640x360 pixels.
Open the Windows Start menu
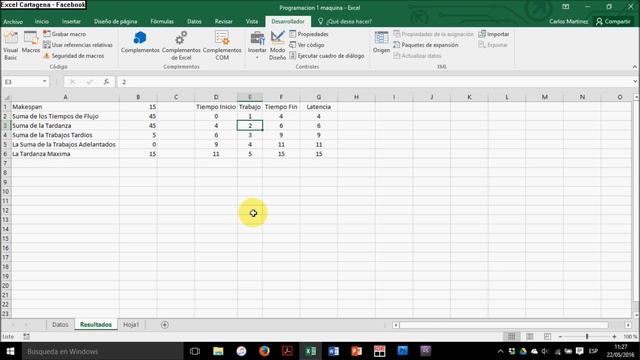coord(10,351)
